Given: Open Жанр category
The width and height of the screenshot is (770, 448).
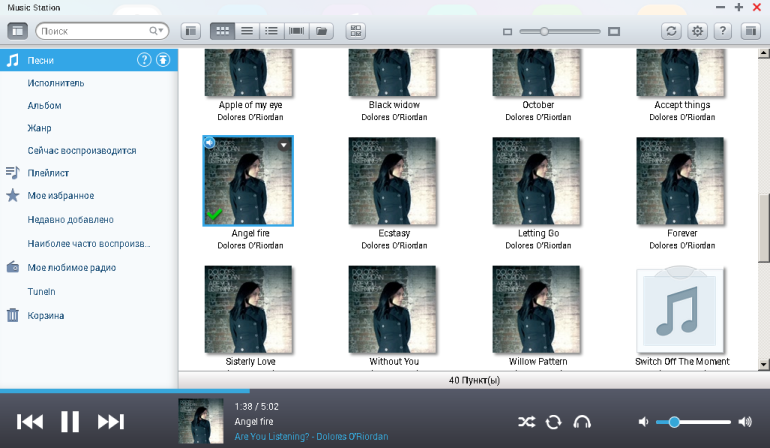Looking at the screenshot, I should point(39,128).
